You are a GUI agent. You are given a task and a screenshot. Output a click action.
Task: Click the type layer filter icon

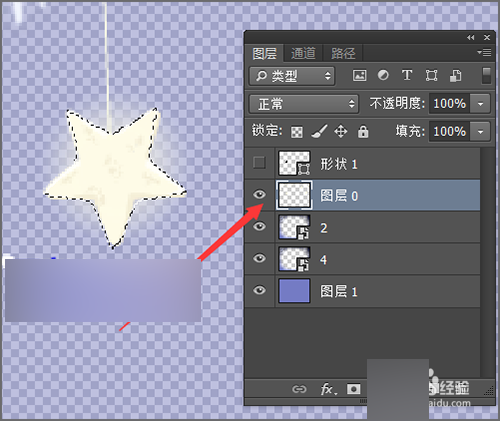[407, 75]
